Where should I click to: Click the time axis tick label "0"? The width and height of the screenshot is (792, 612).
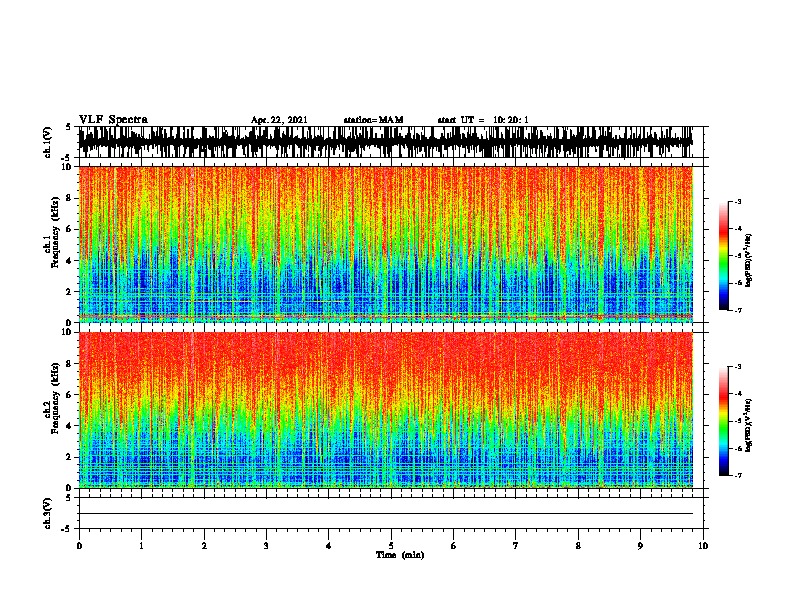[79, 546]
